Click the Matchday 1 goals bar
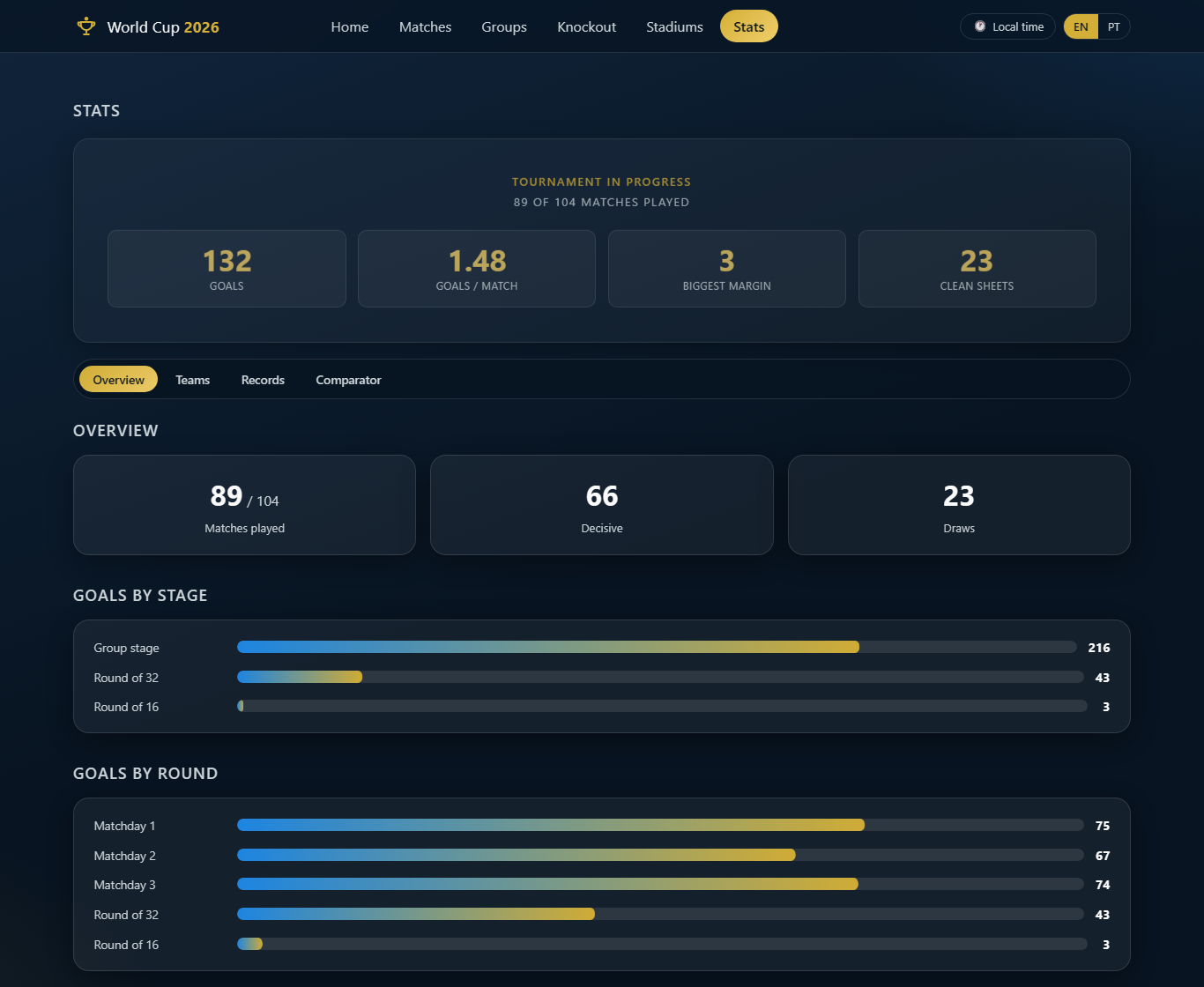1204x987 pixels. point(660,825)
